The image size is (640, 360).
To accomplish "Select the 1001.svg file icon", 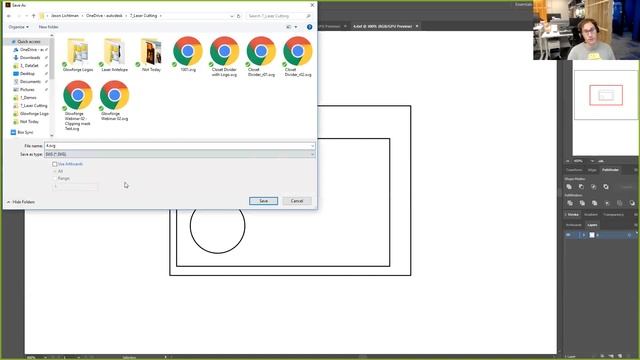I will click(188, 51).
